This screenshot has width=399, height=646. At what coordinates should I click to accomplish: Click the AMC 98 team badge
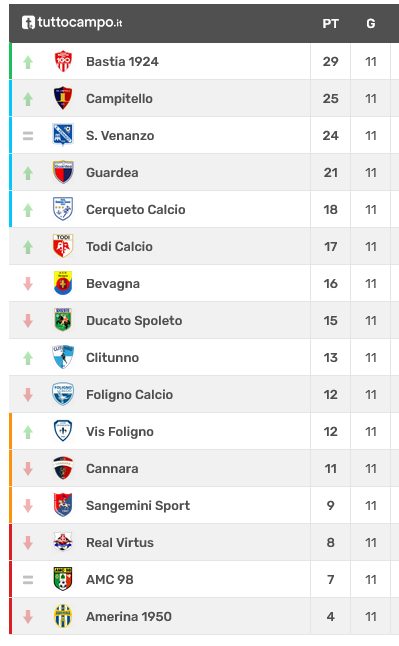click(x=63, y=579)
